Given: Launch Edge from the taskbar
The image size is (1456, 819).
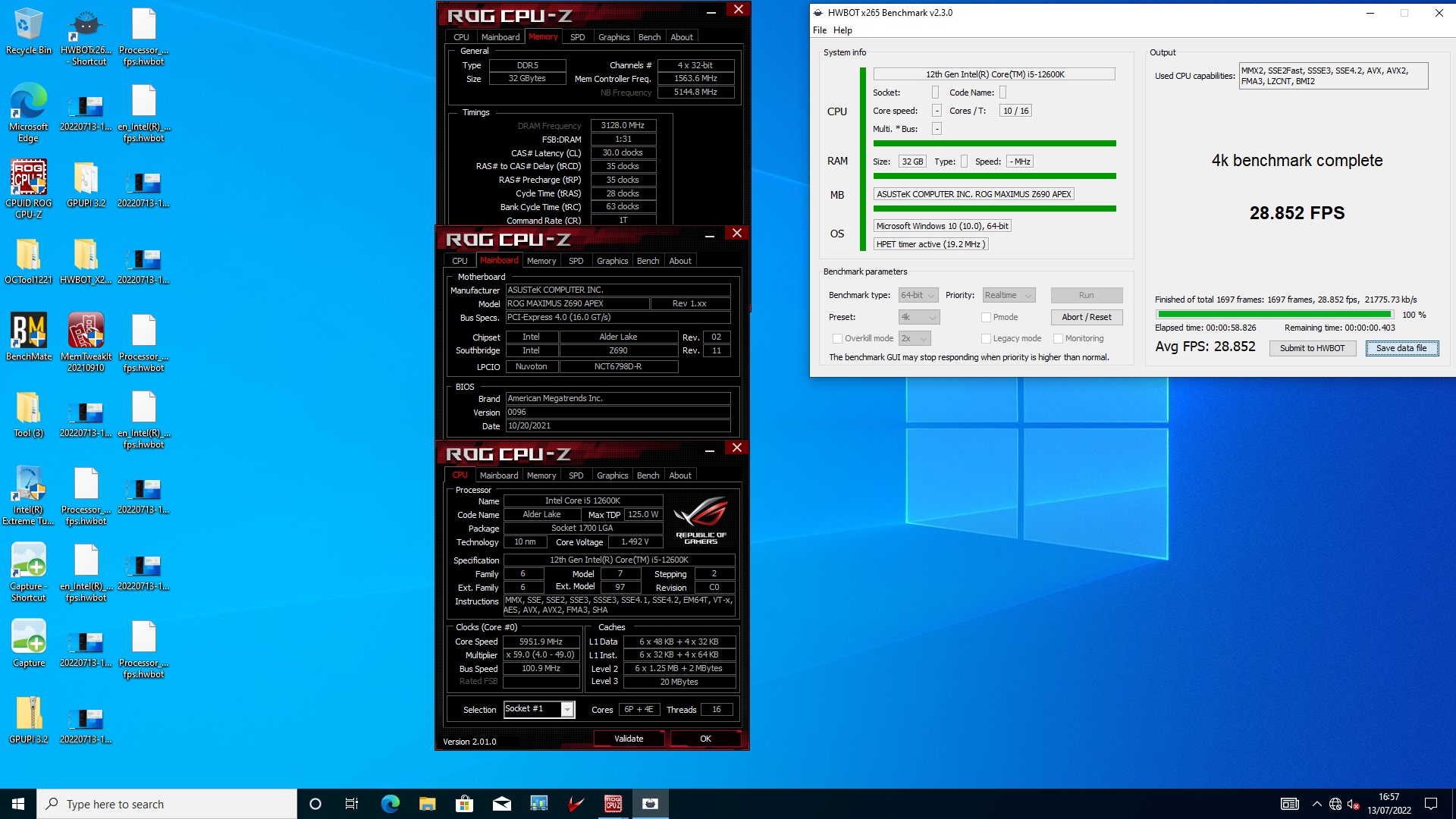Looking at the screenshot, I should pos(390,804).
